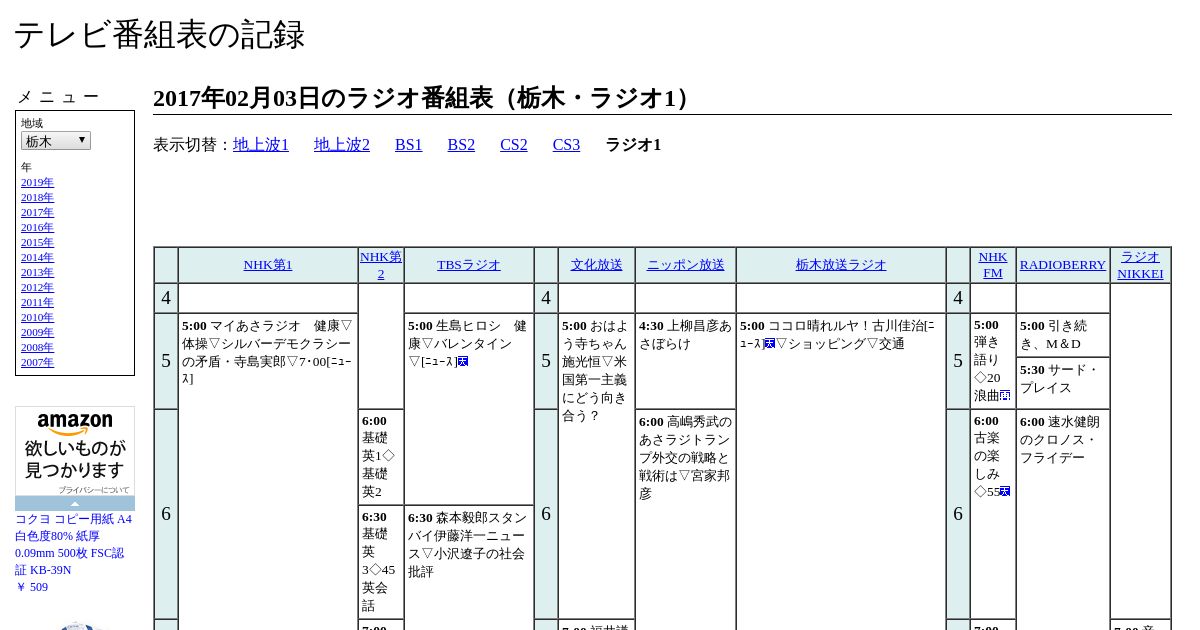The height and width of the screenshot is (630, 1200).
Task: Click the ￥509 price link in the ad
Action: click(x=31, y=587)
